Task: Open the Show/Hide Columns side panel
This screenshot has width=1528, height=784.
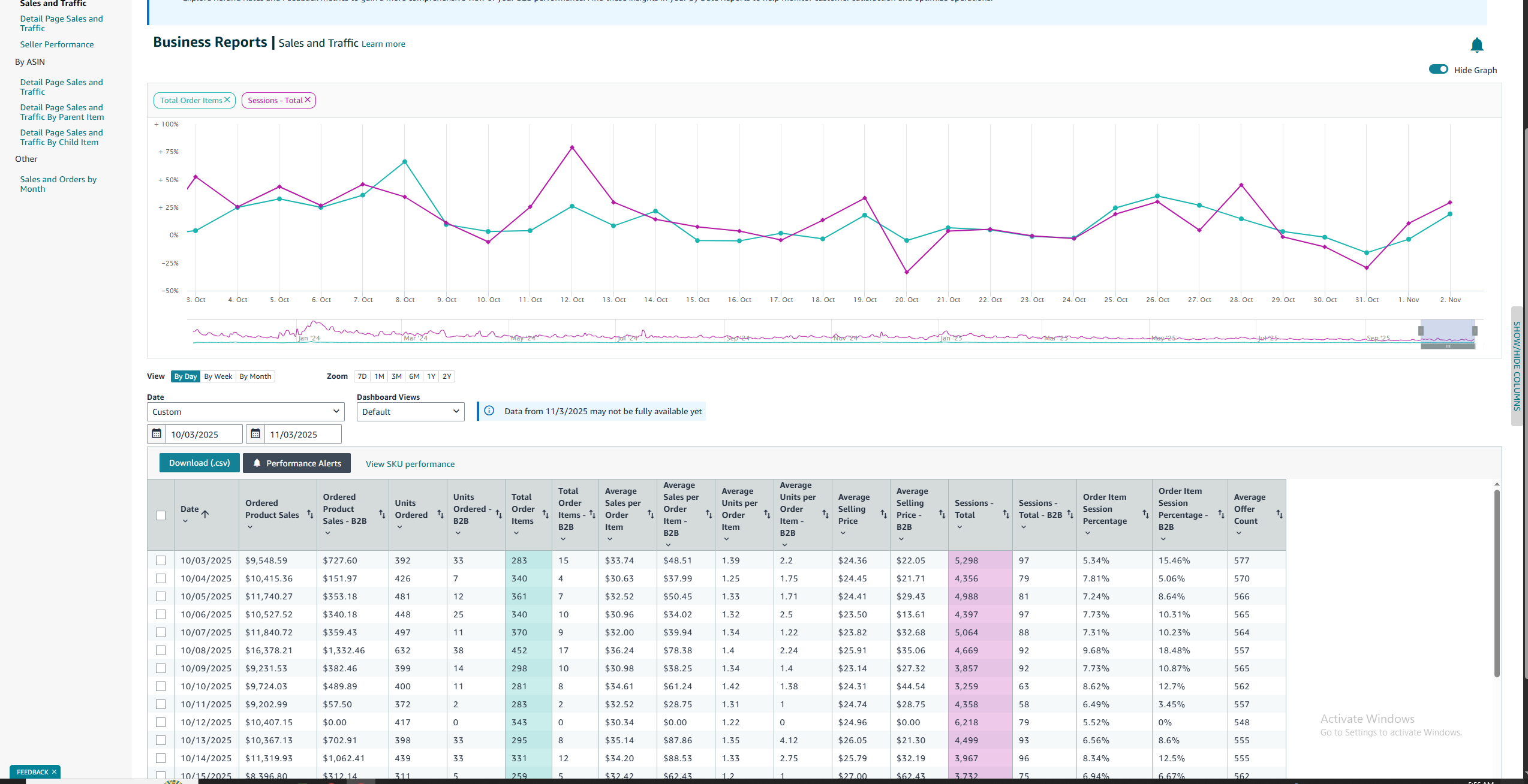Action: point(1517,366)
